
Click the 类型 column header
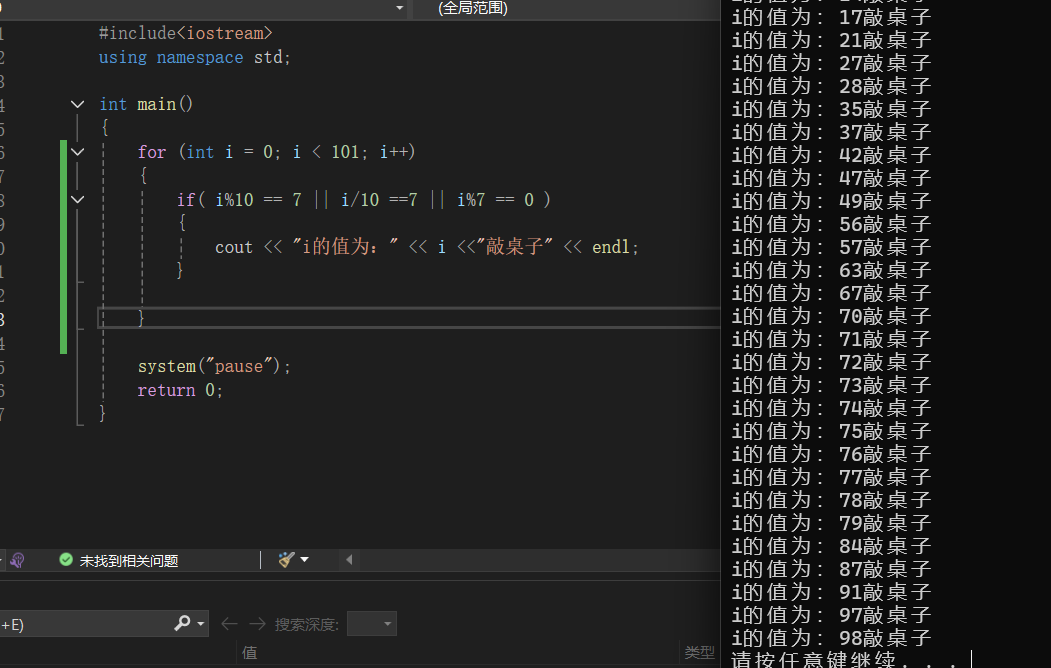[x=699, y=653]
